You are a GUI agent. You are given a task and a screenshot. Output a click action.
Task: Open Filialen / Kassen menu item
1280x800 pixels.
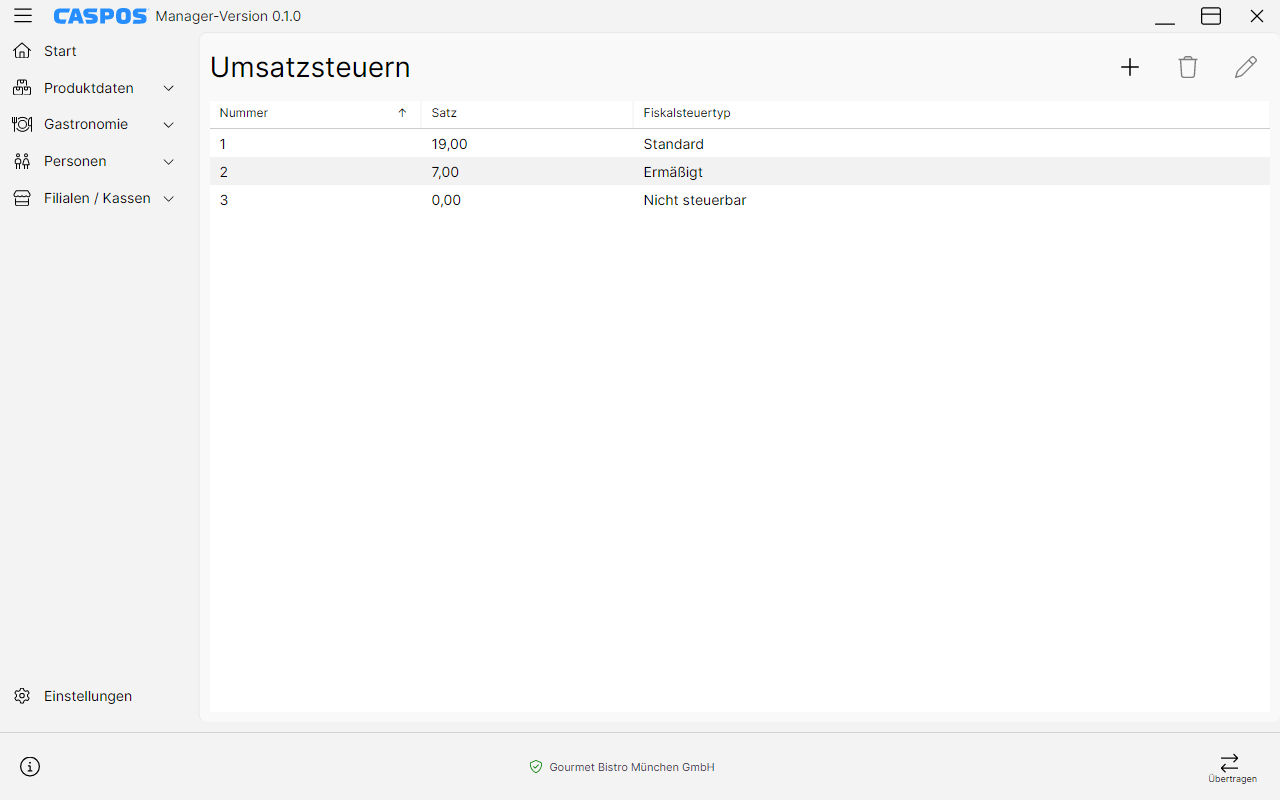pyautogui.click(x=95, y=198)
